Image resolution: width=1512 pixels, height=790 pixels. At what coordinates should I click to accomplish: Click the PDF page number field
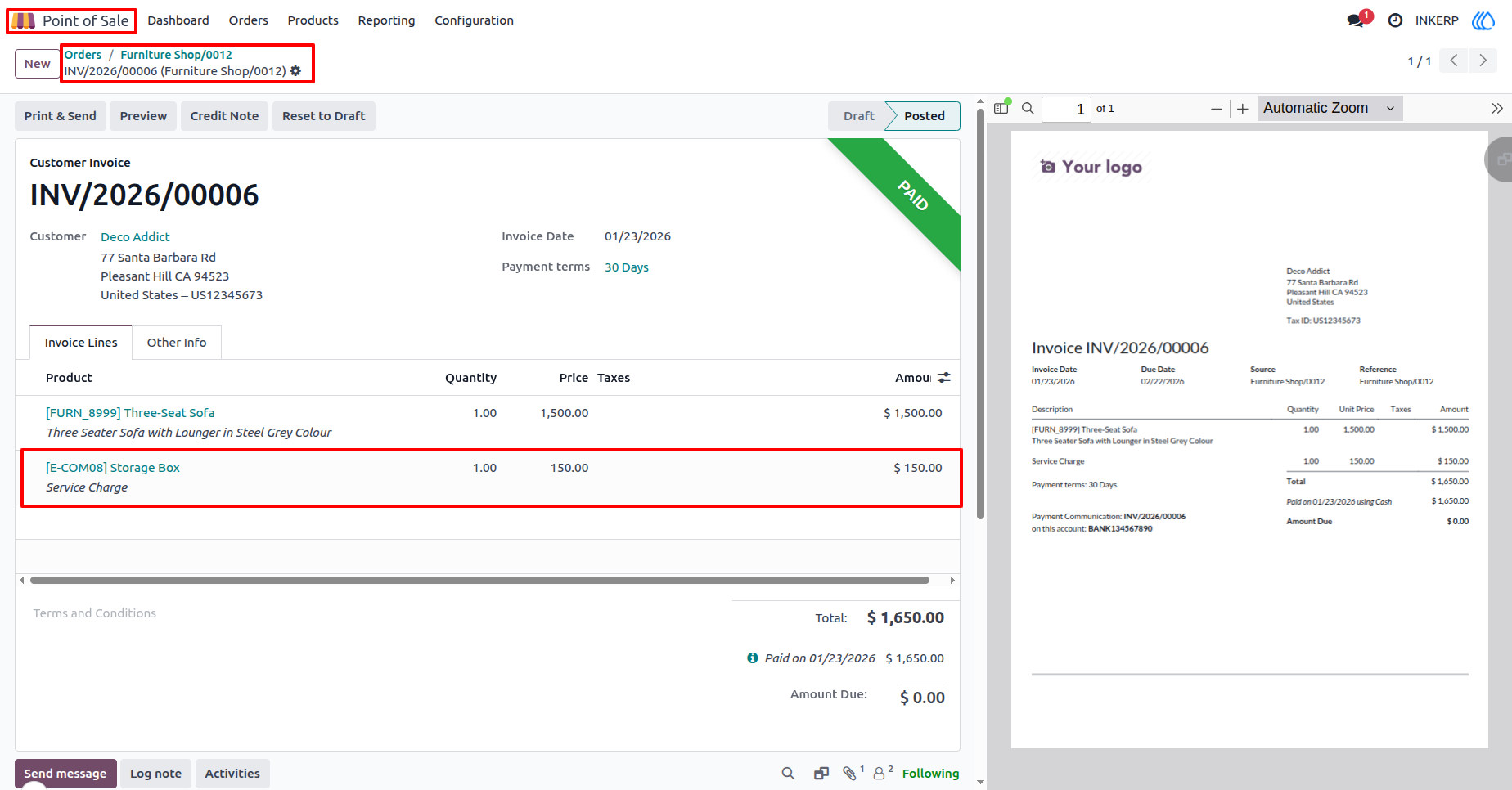point(1066,109)
